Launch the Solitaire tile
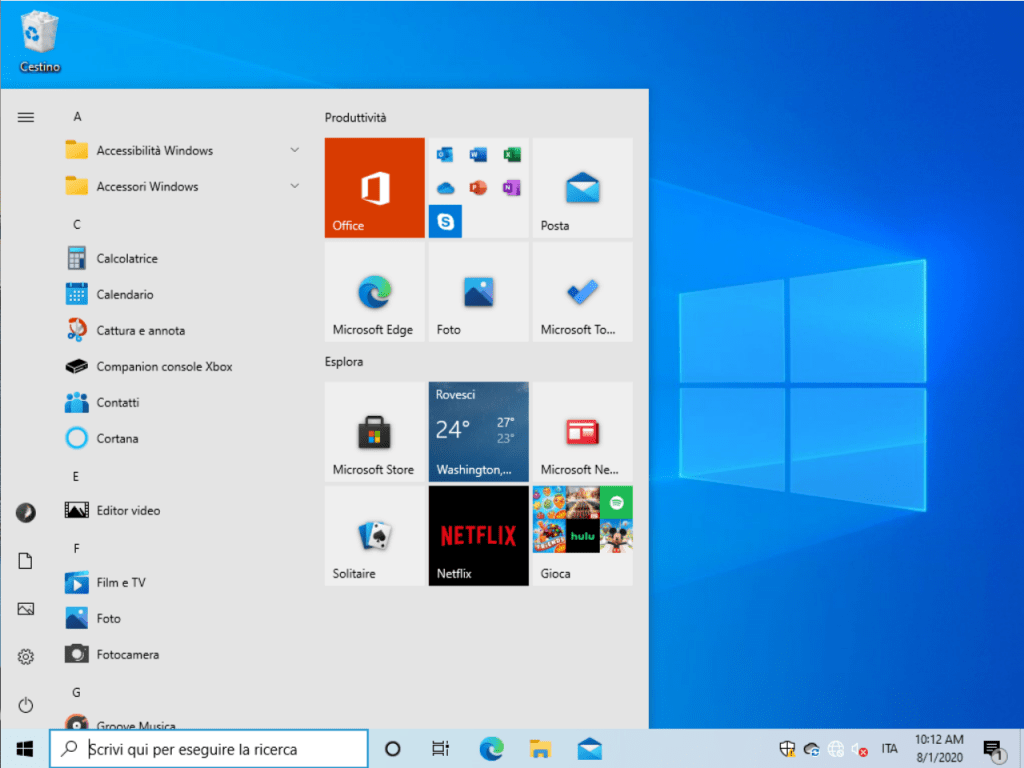This screenshot has width=1024, height=768. [x=374, y=536]
